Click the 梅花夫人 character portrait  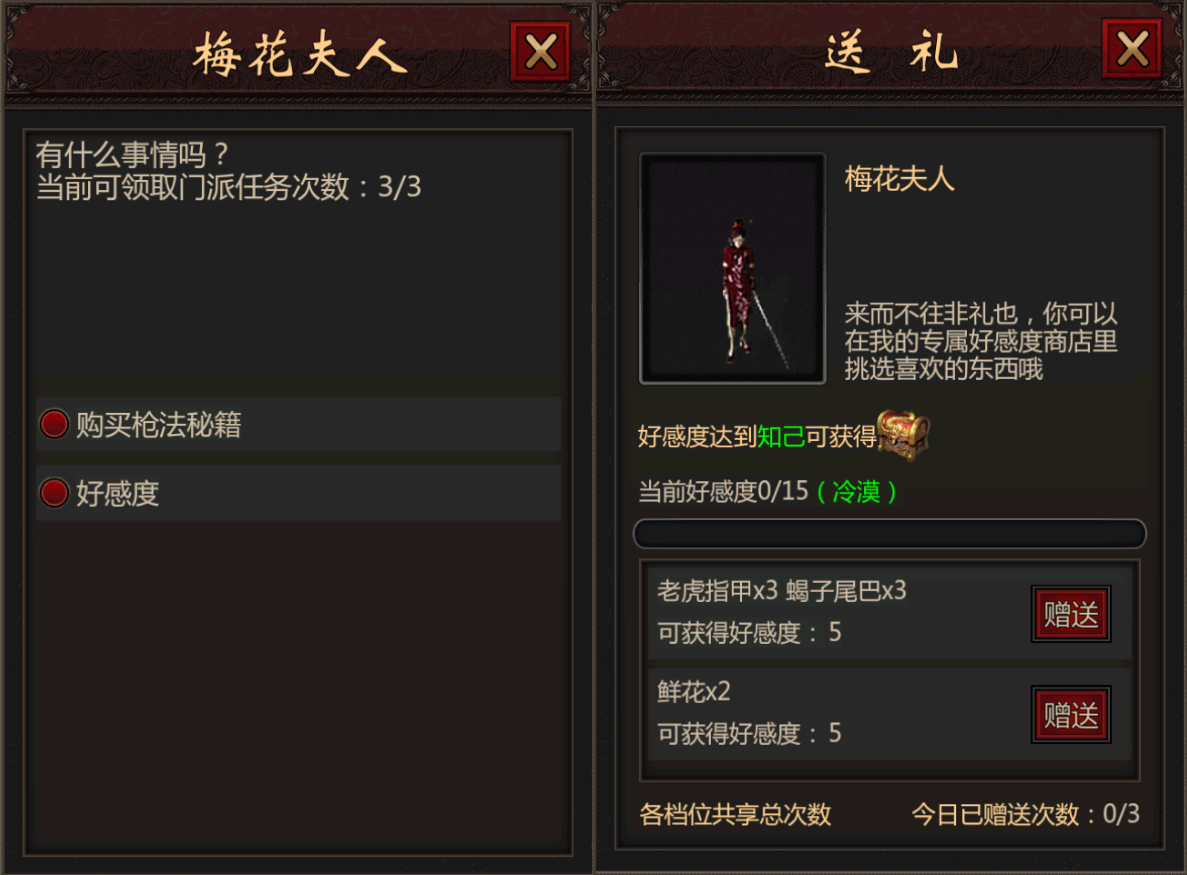tap(732, 269)
